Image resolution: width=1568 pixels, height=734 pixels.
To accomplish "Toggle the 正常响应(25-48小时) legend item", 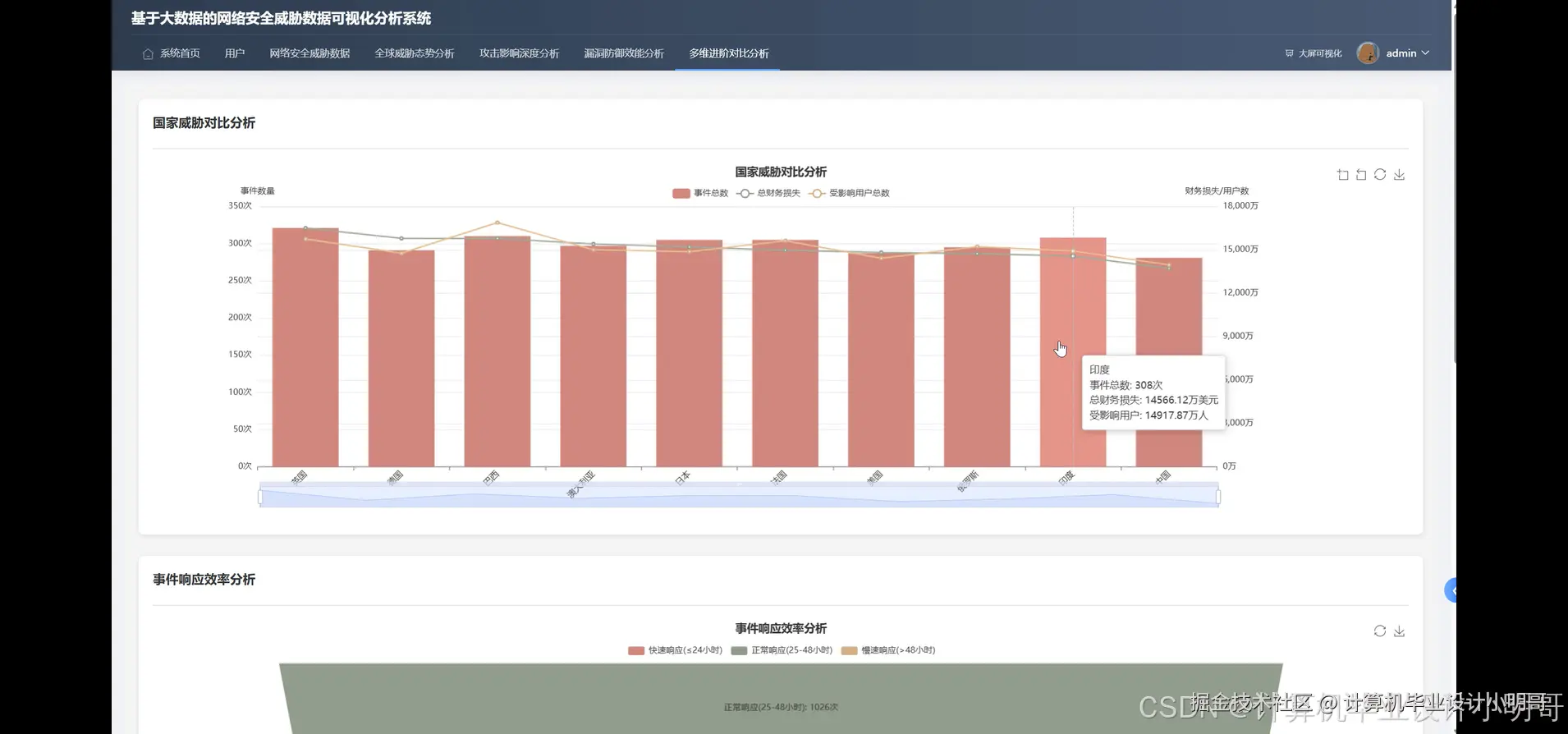I will pos(782,650).
